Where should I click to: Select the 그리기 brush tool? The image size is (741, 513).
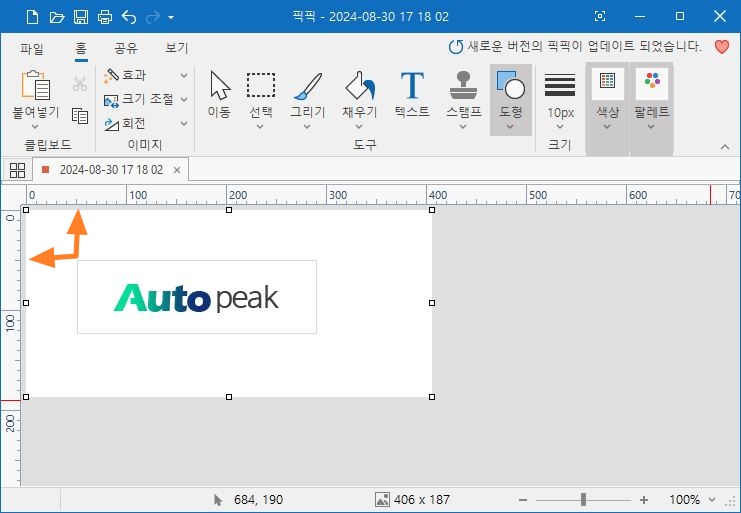[x=308, y=94]
